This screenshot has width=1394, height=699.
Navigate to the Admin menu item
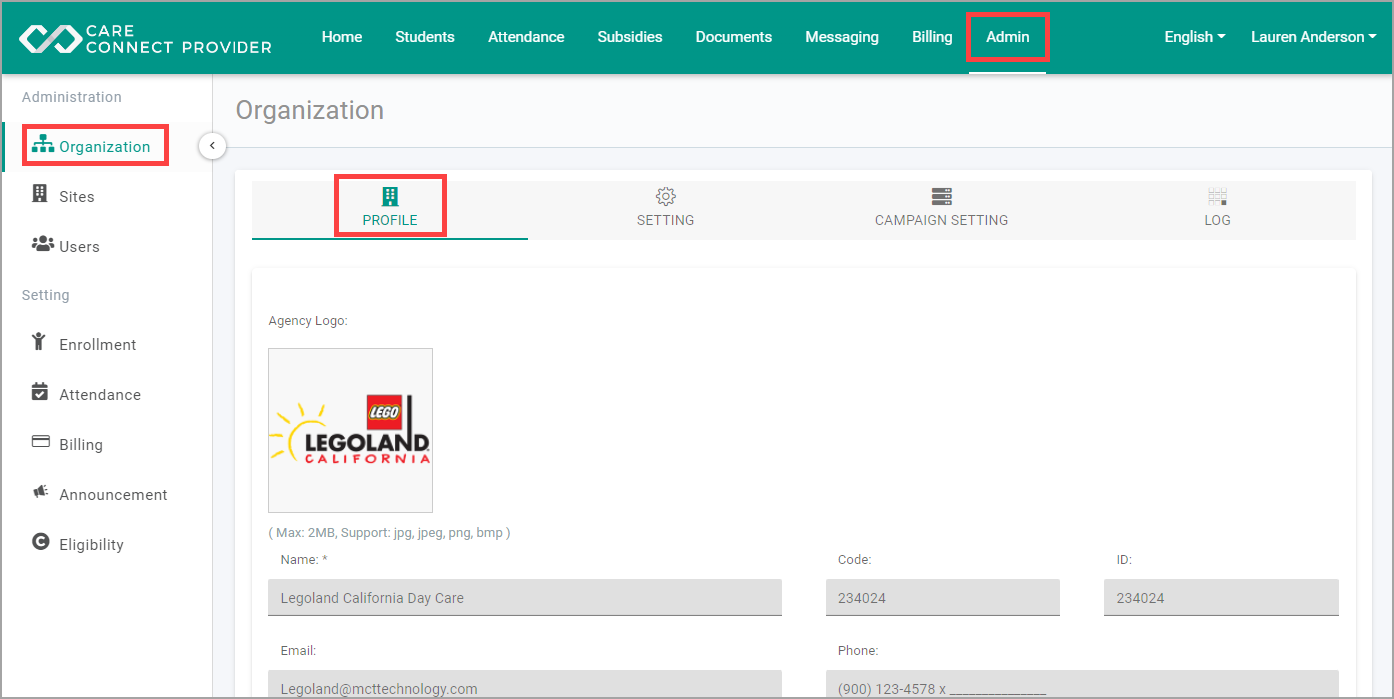(x=1007, y=36)
